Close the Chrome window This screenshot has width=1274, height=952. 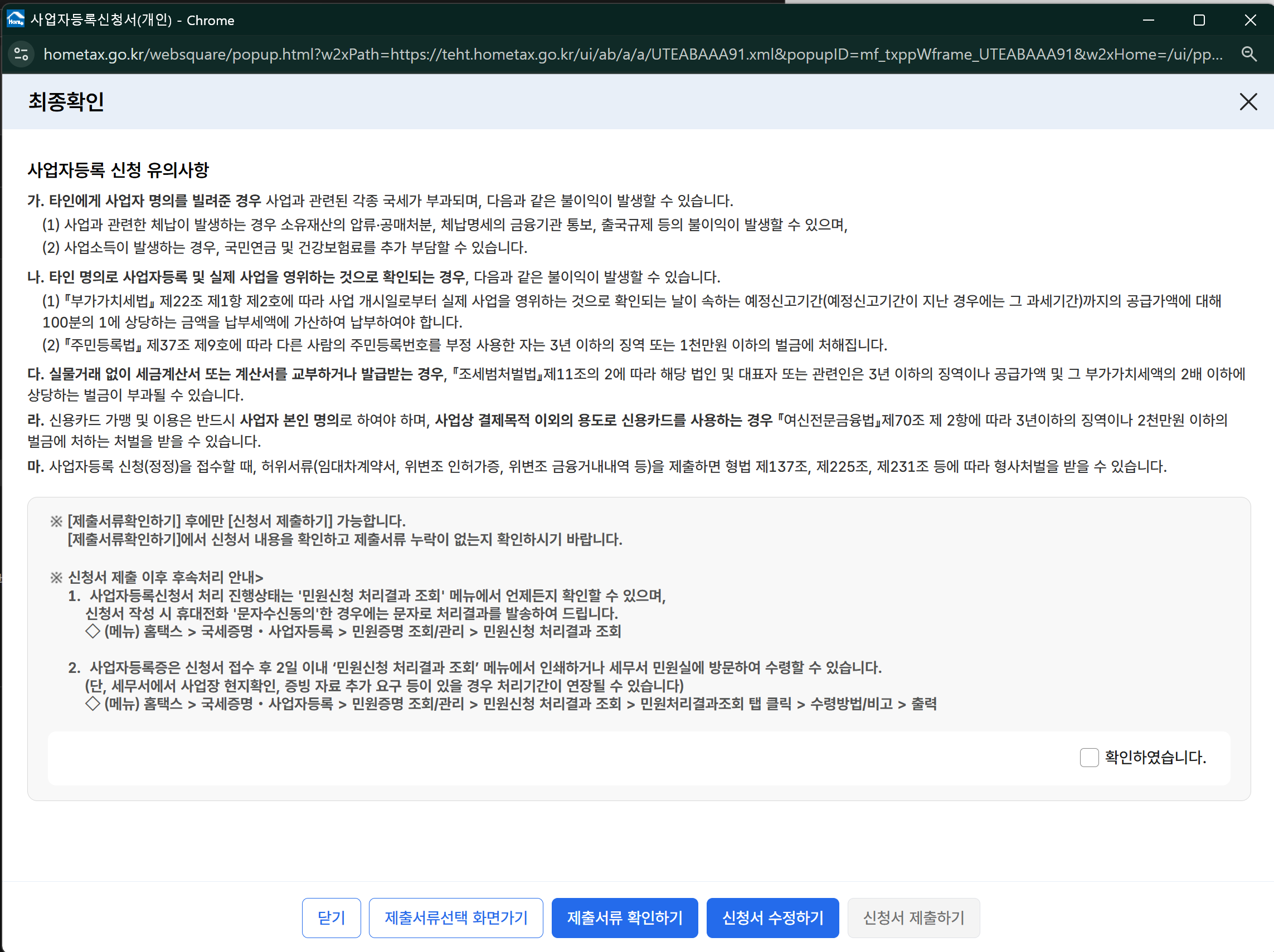(1250, 20)
